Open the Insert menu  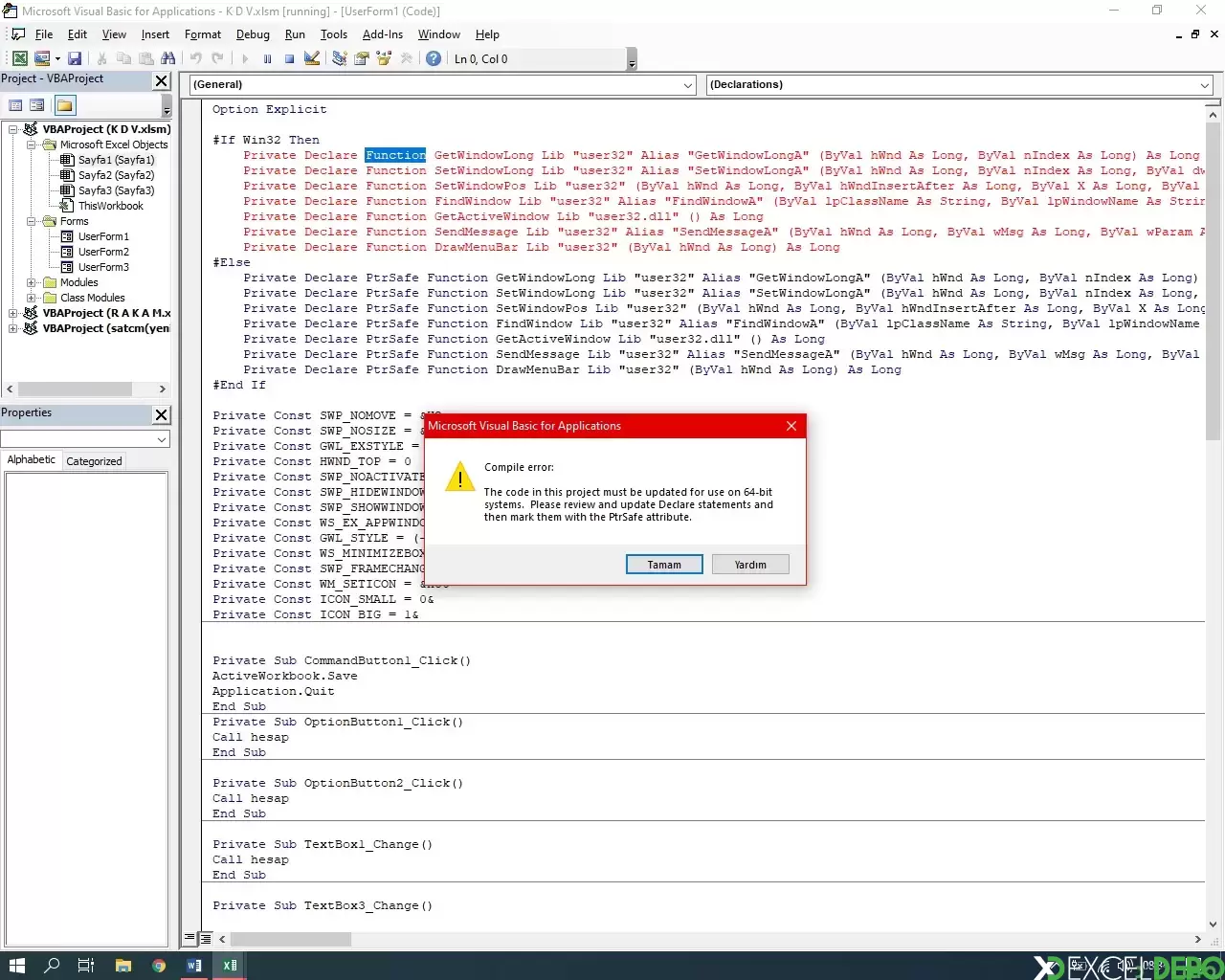coord(155,34)
